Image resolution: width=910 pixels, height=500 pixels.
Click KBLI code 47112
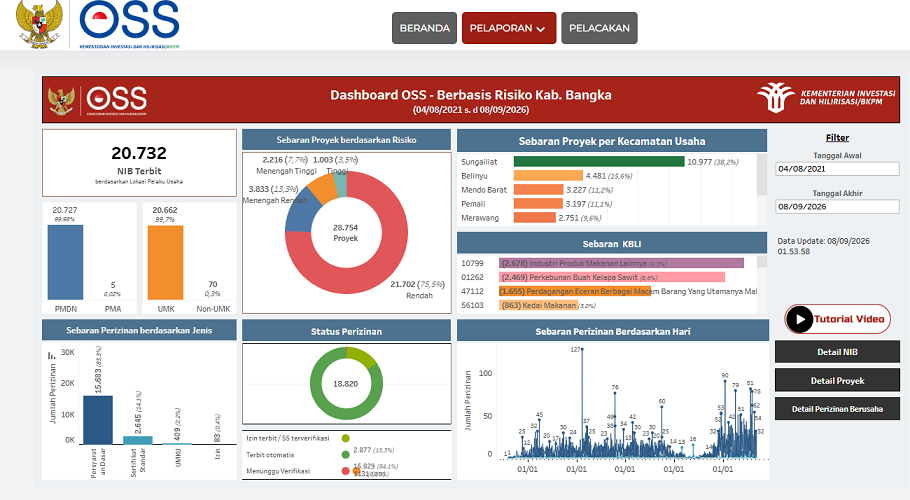tap(472, 291)
